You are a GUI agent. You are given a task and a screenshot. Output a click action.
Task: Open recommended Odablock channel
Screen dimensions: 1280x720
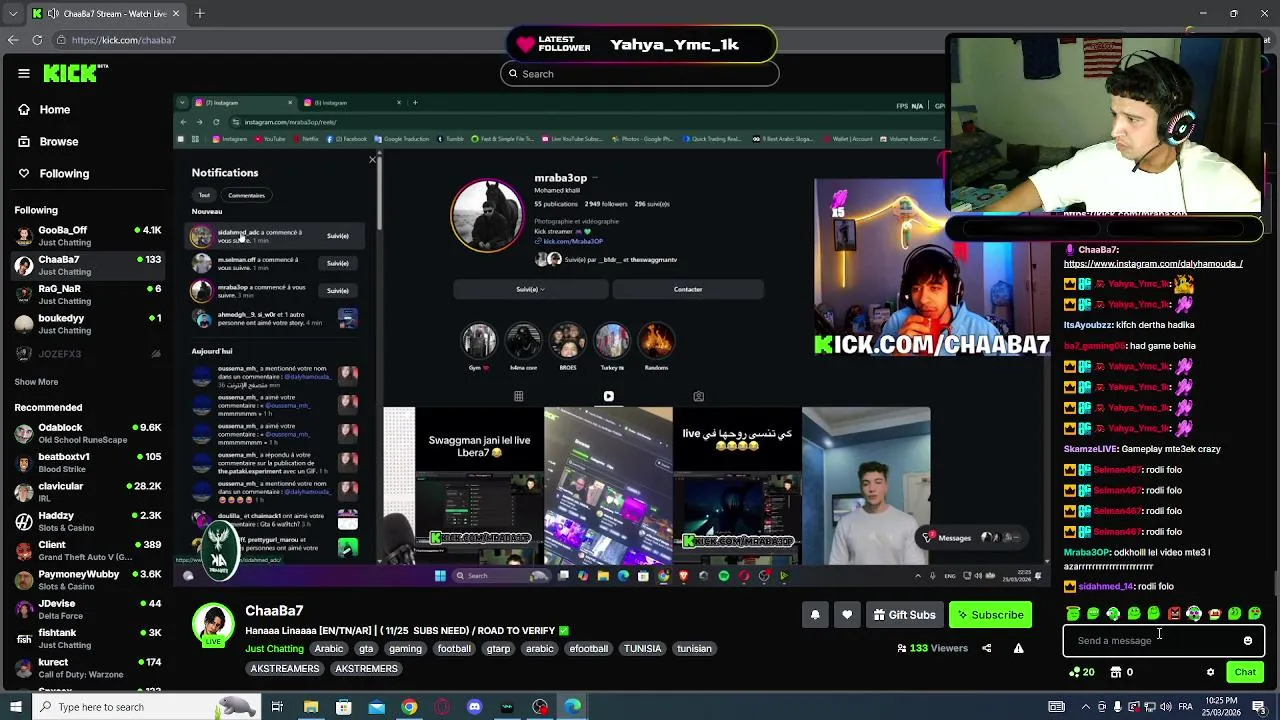point(86,433)
